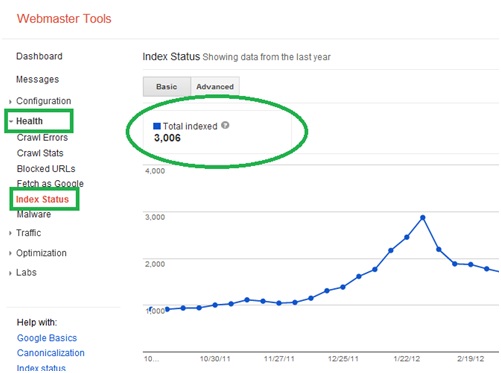Expand the Traffic section arrow
This screenshot has width=501, height=373.
point(10,233)
